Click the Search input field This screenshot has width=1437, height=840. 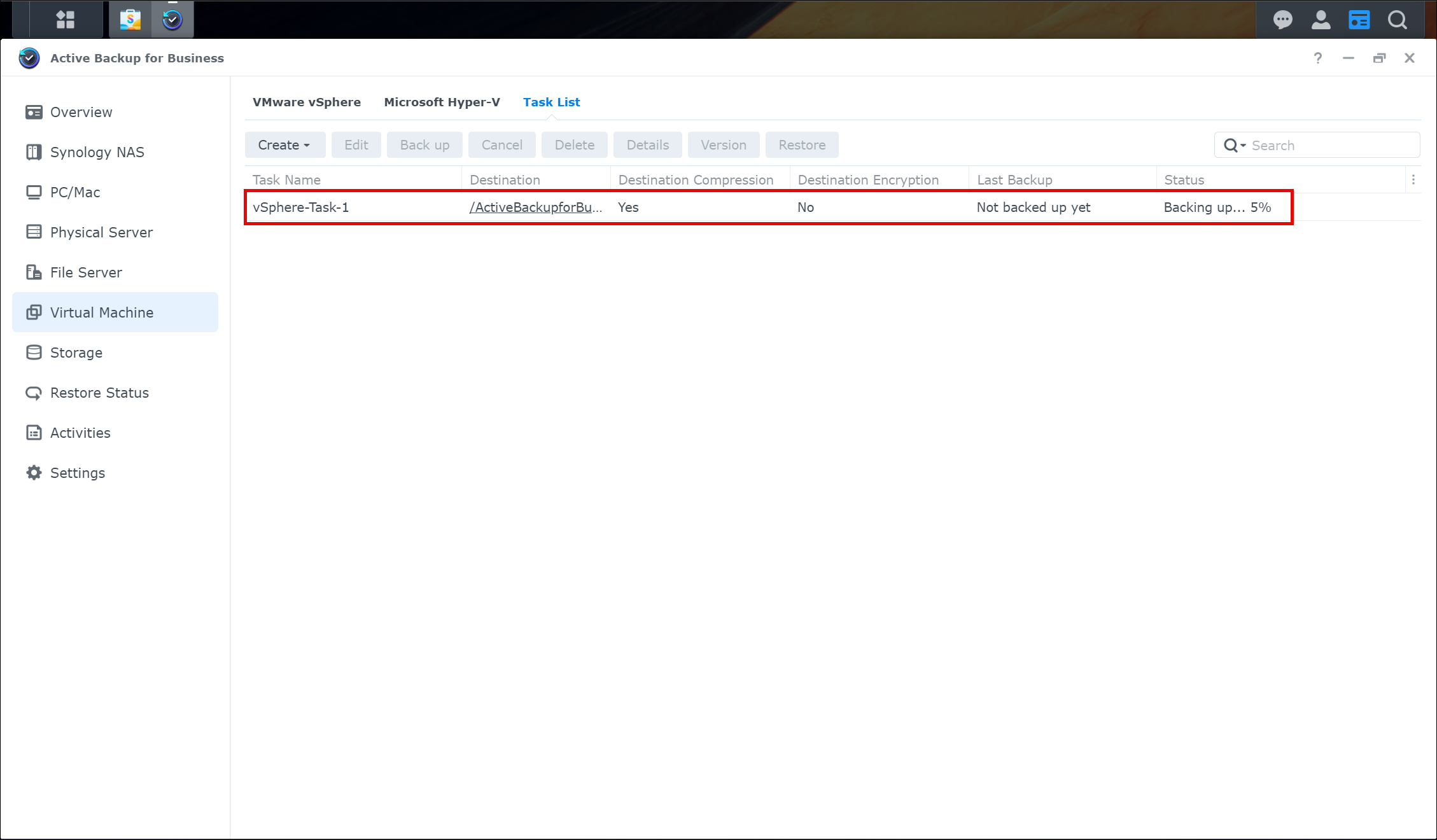(1330, 146)
